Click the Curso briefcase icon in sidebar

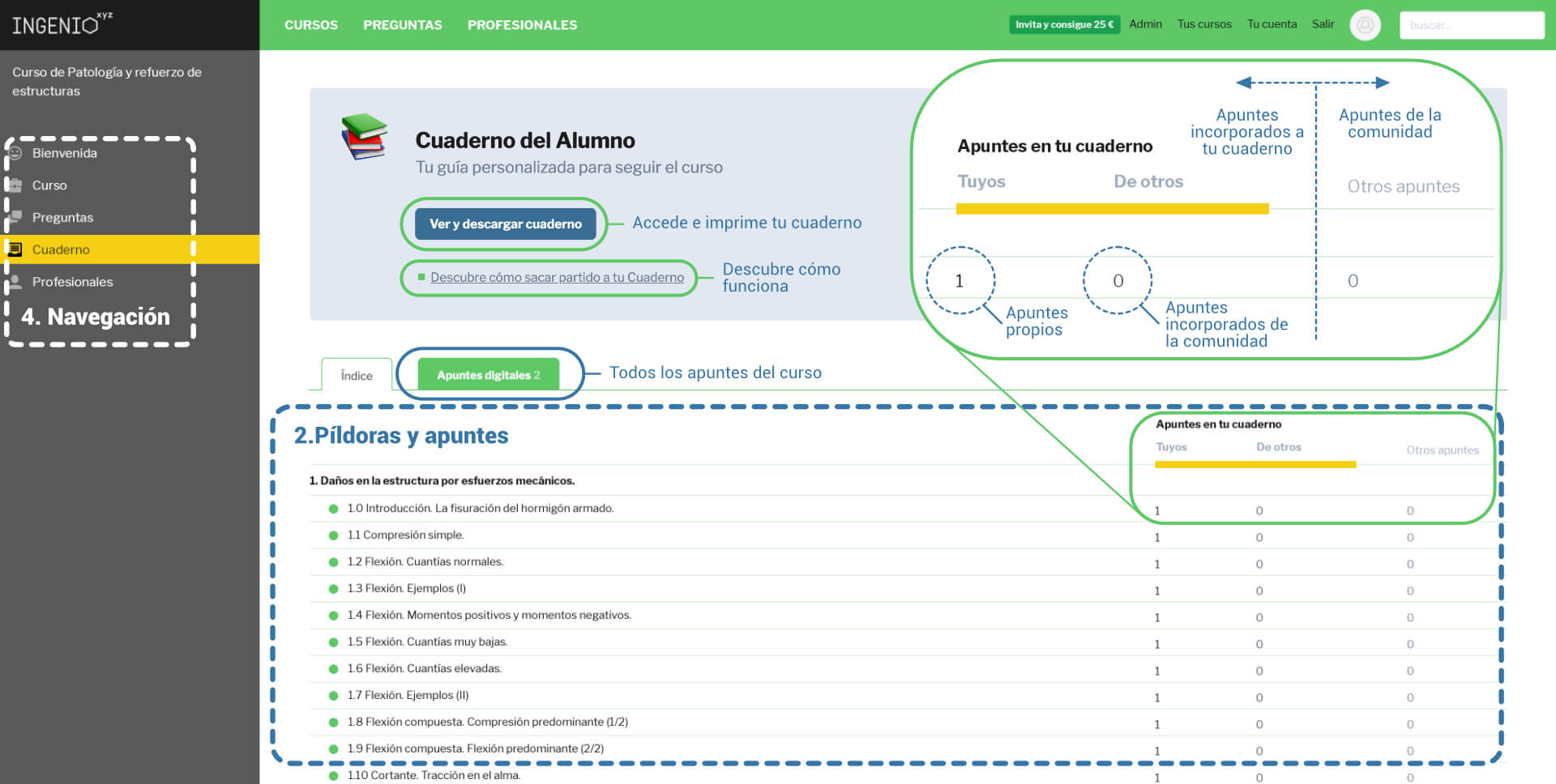15,185
